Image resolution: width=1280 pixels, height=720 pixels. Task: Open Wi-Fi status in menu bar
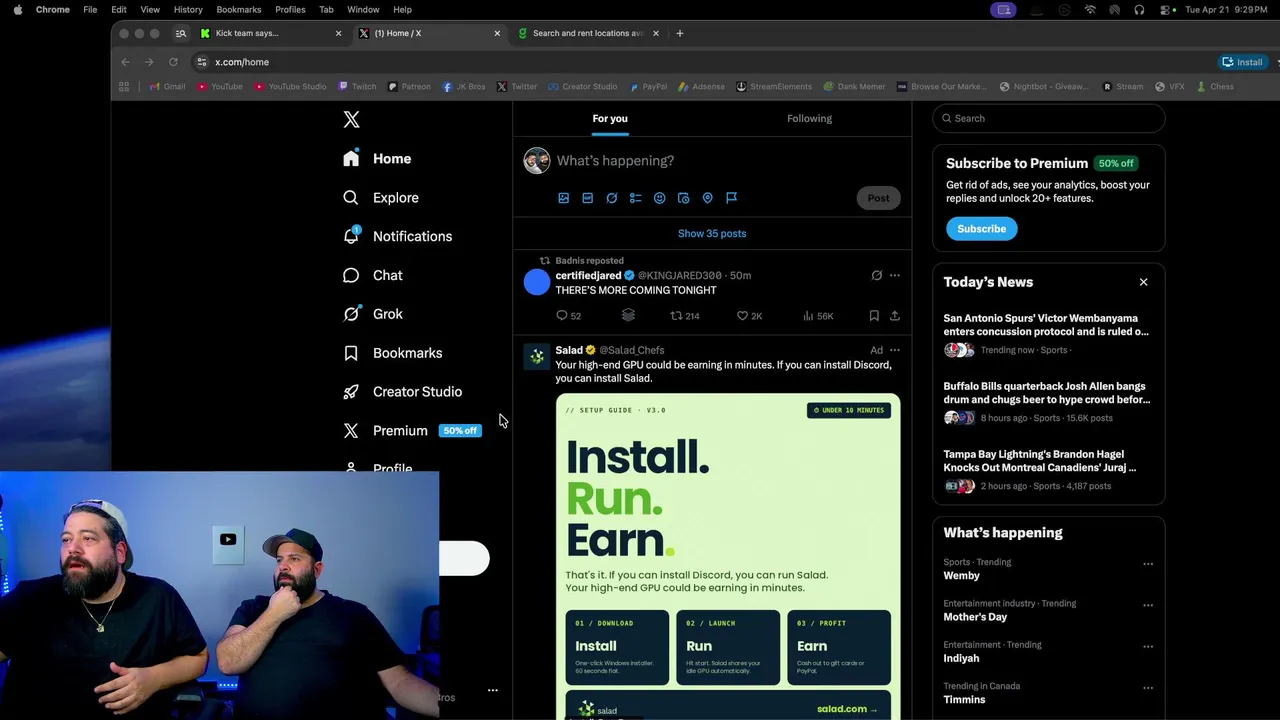click(x=1090, y=9)
